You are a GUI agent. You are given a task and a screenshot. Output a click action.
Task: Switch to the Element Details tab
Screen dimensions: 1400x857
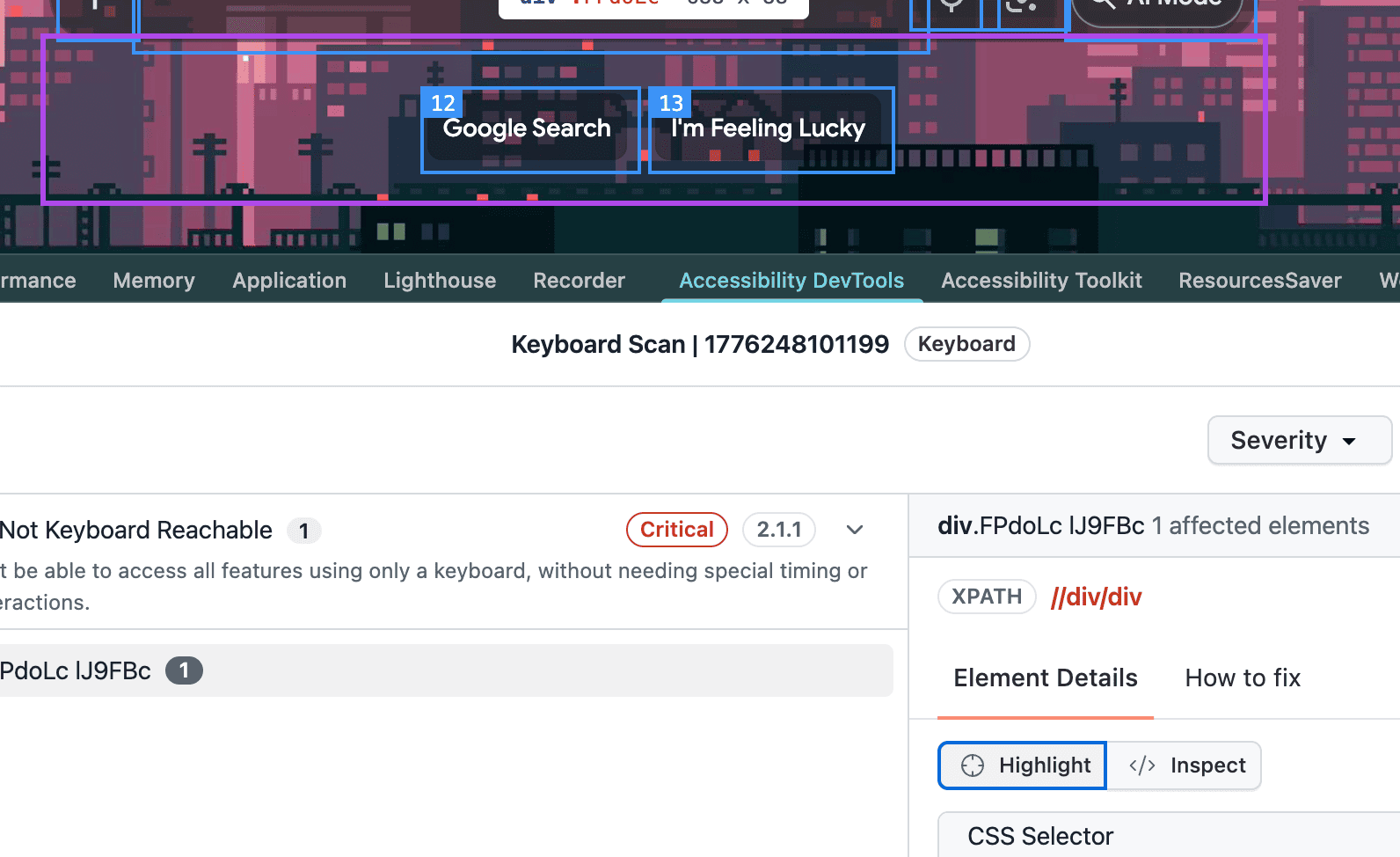(x=1046, y=678)
